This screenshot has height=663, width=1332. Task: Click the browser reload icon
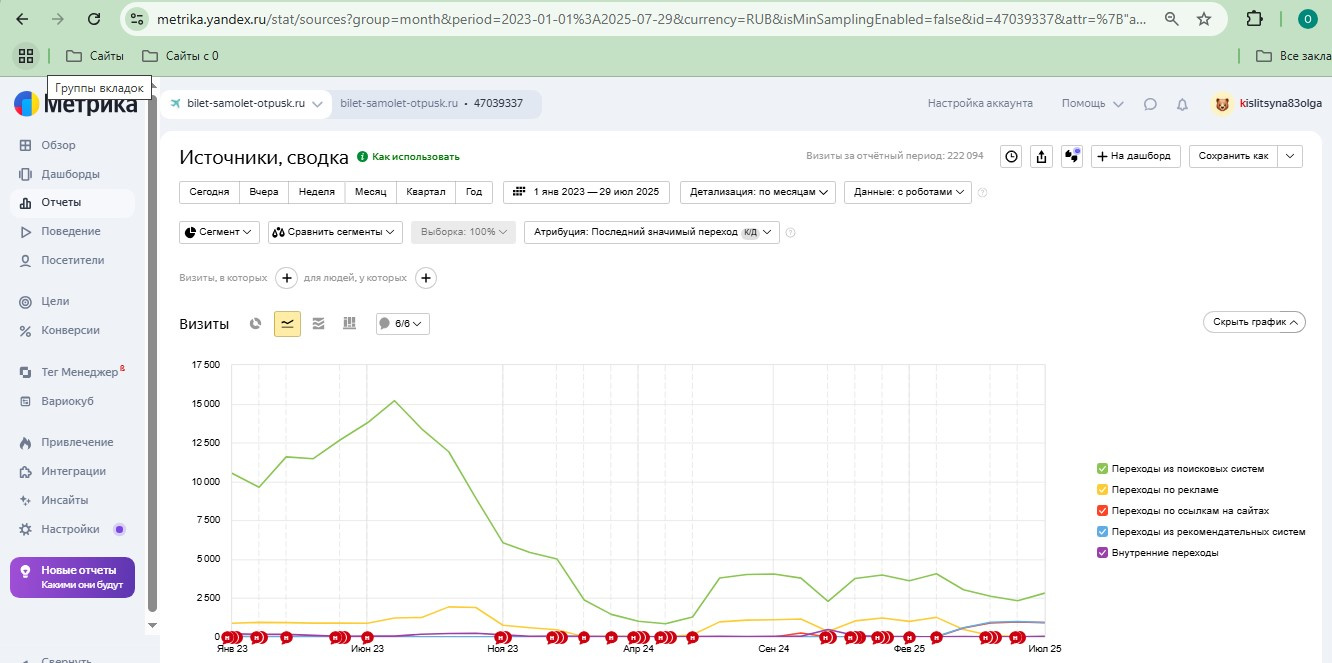[93, 19]
